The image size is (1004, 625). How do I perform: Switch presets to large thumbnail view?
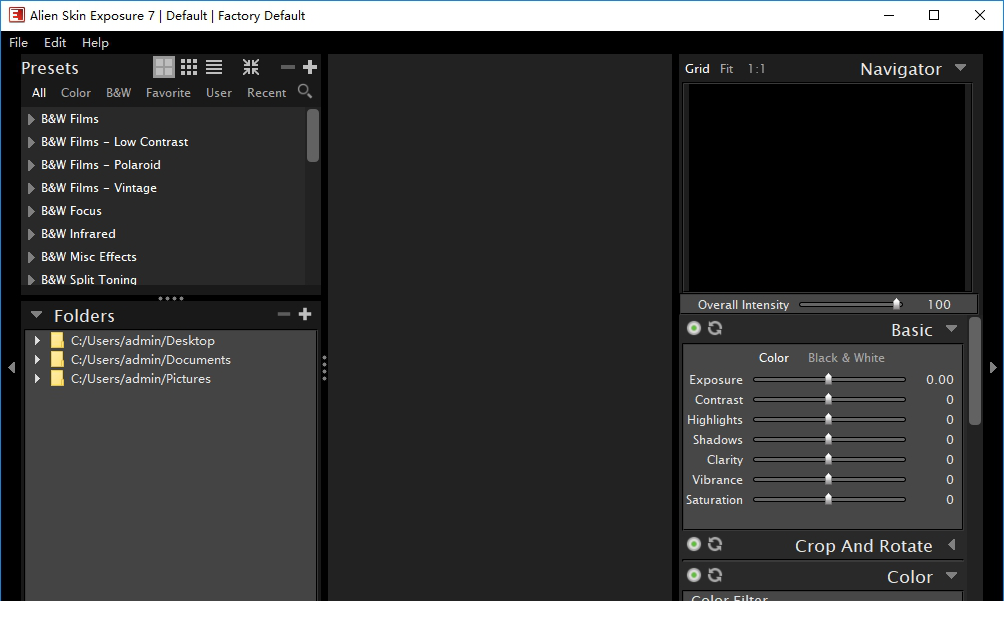click(163, 67)
